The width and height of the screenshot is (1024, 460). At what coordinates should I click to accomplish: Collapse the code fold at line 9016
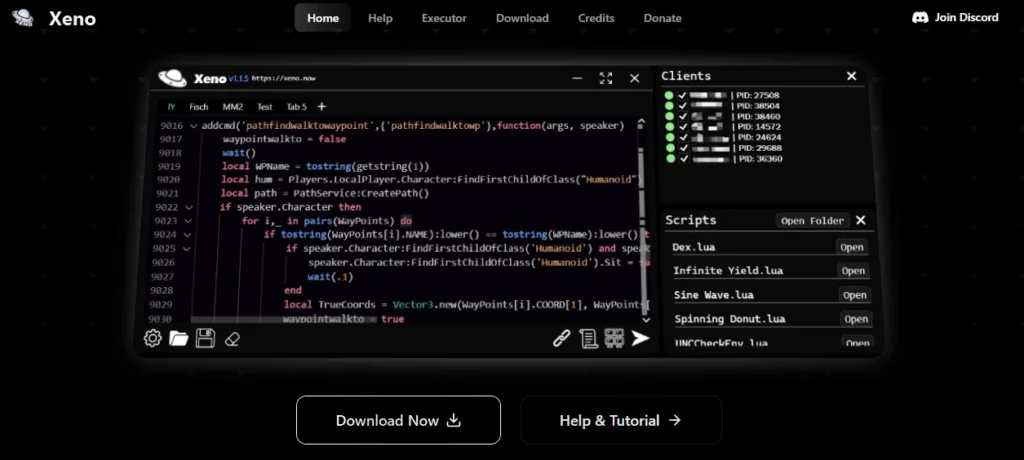coord(193,125)
